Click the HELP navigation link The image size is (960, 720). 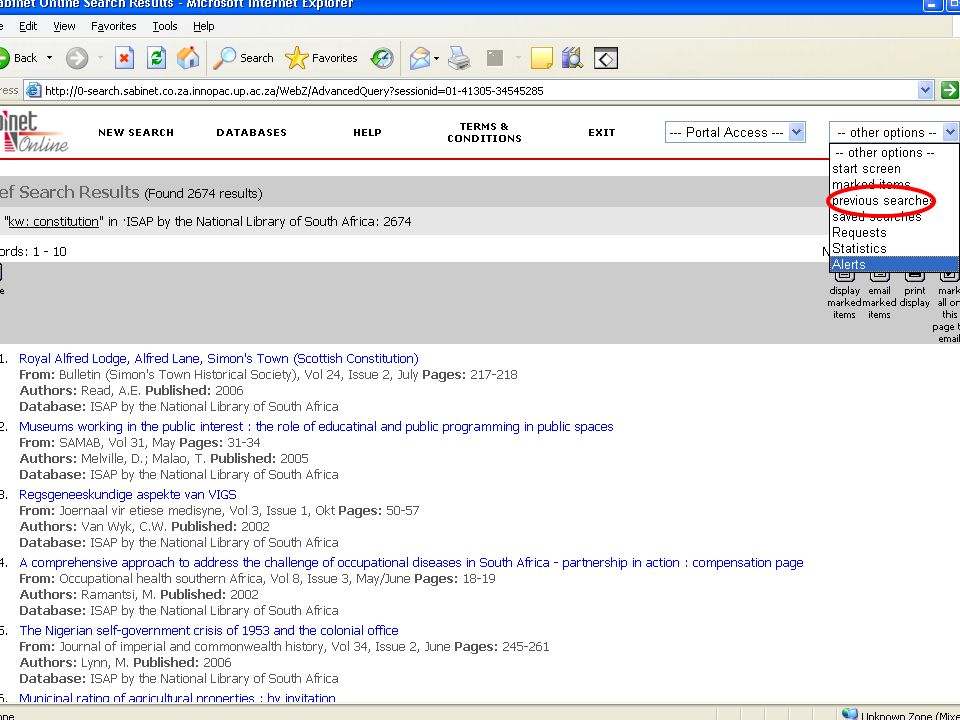pos(367,132)
